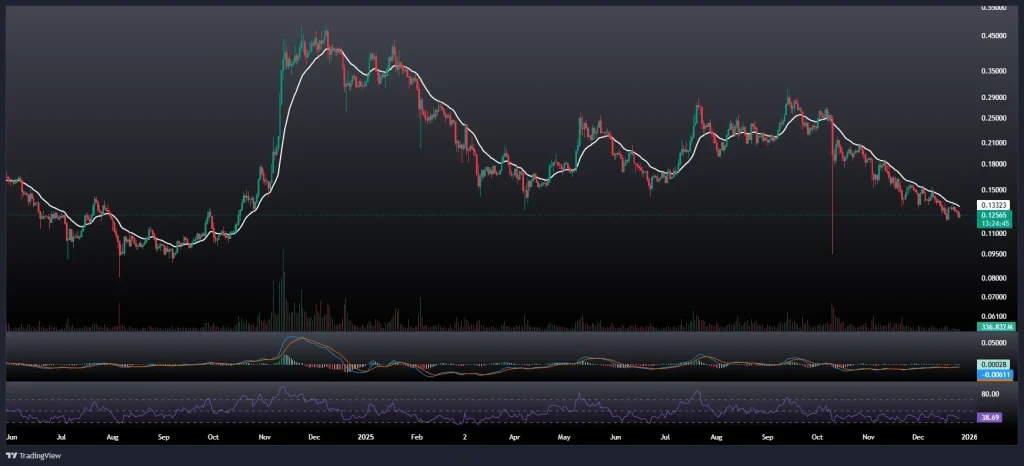Click the 2026 label on the time axis
This screenshot has width=1024, height=466.
click(x=966, y=437)
